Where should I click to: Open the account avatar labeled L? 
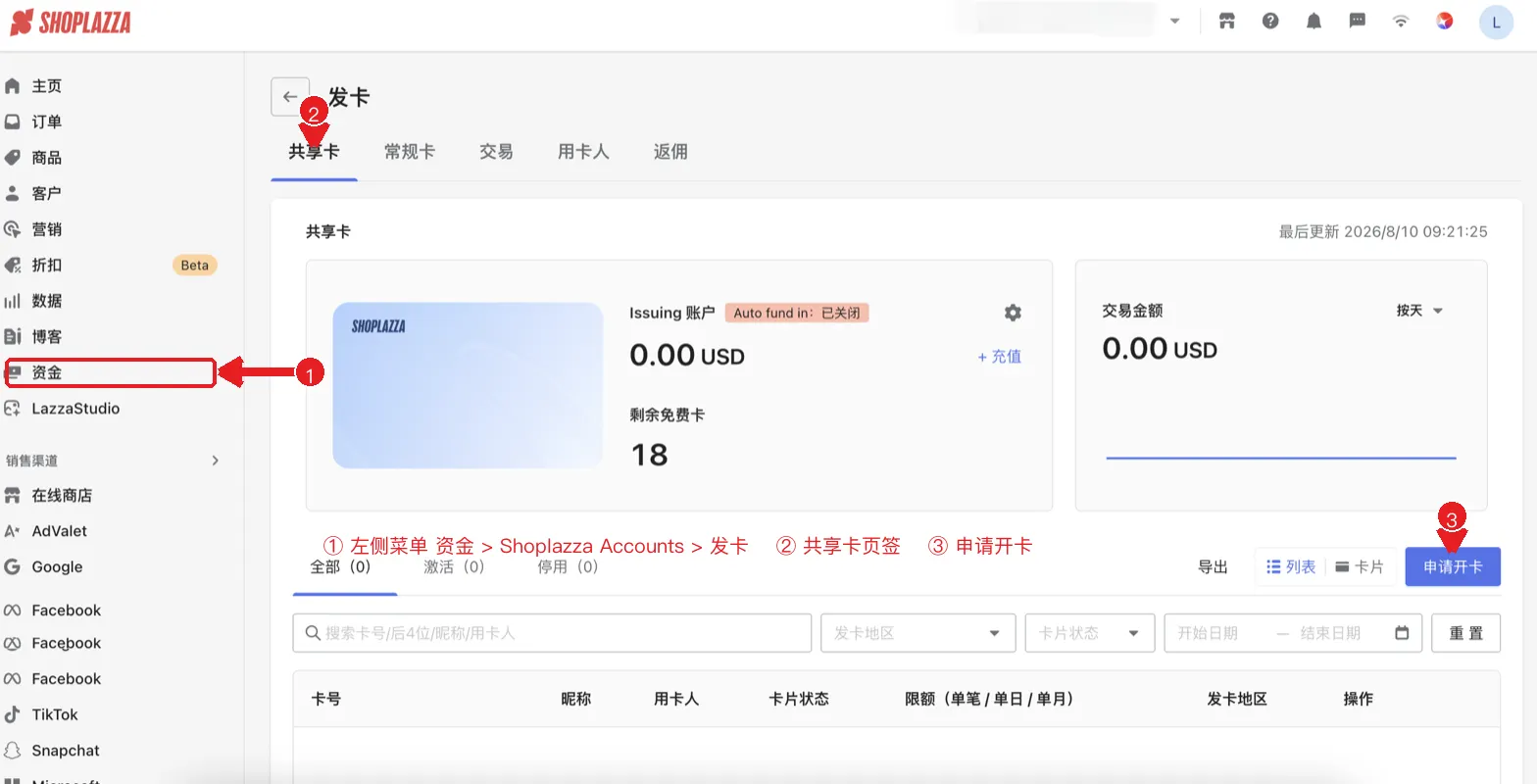1496,22
